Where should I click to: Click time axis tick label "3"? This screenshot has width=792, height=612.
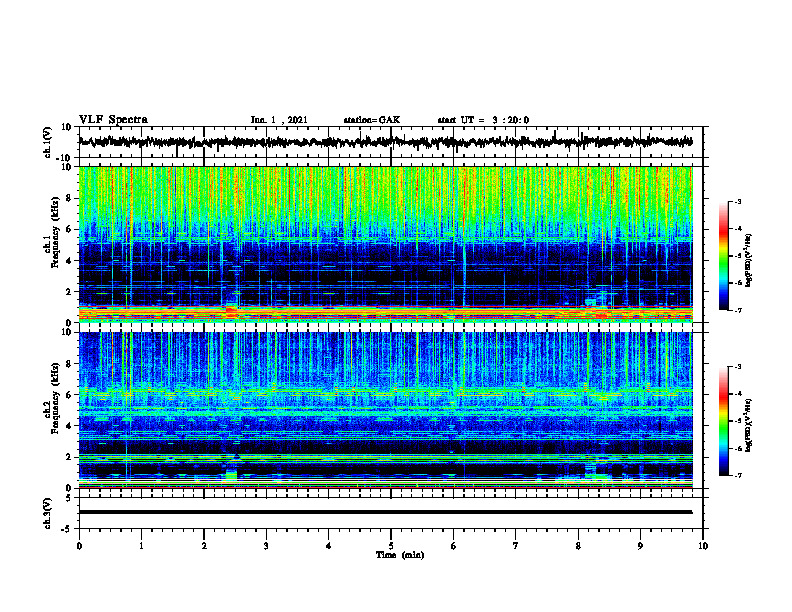[x=266, y=546]
